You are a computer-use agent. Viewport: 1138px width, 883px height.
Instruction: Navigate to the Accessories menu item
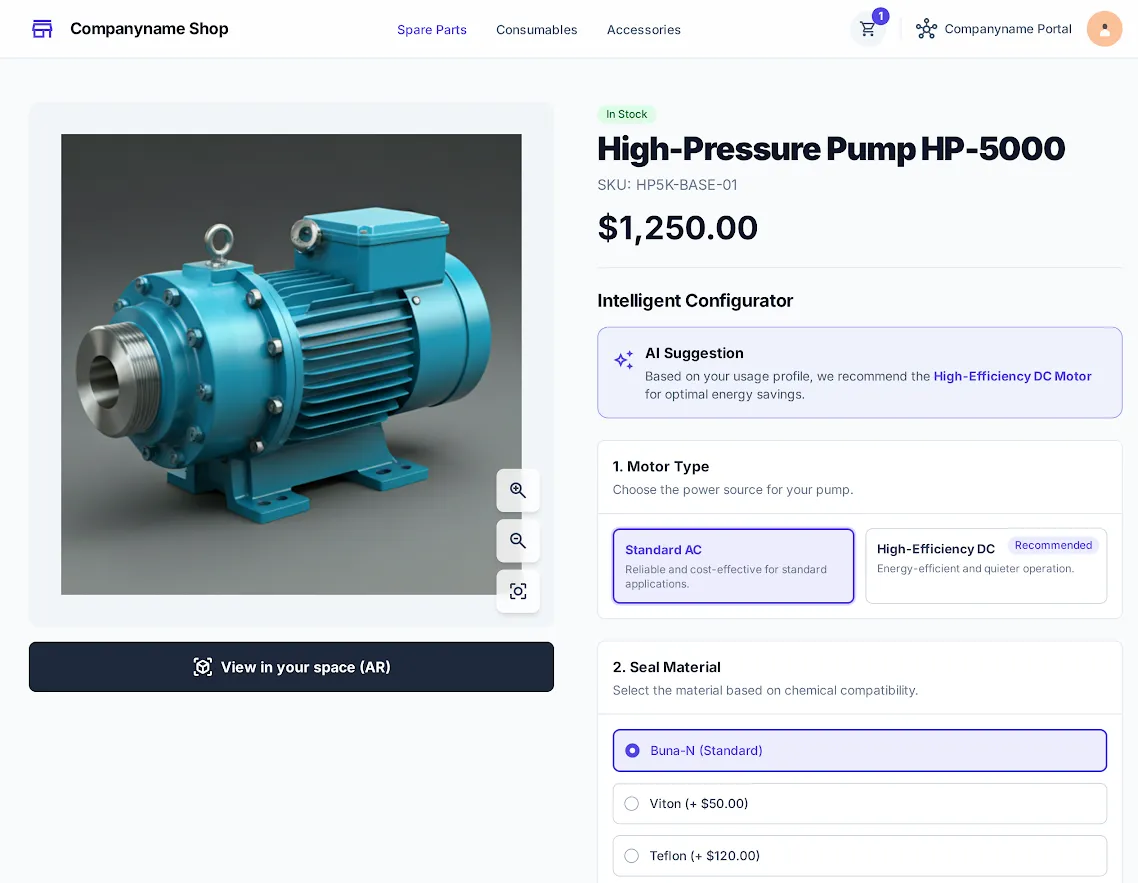643,30
